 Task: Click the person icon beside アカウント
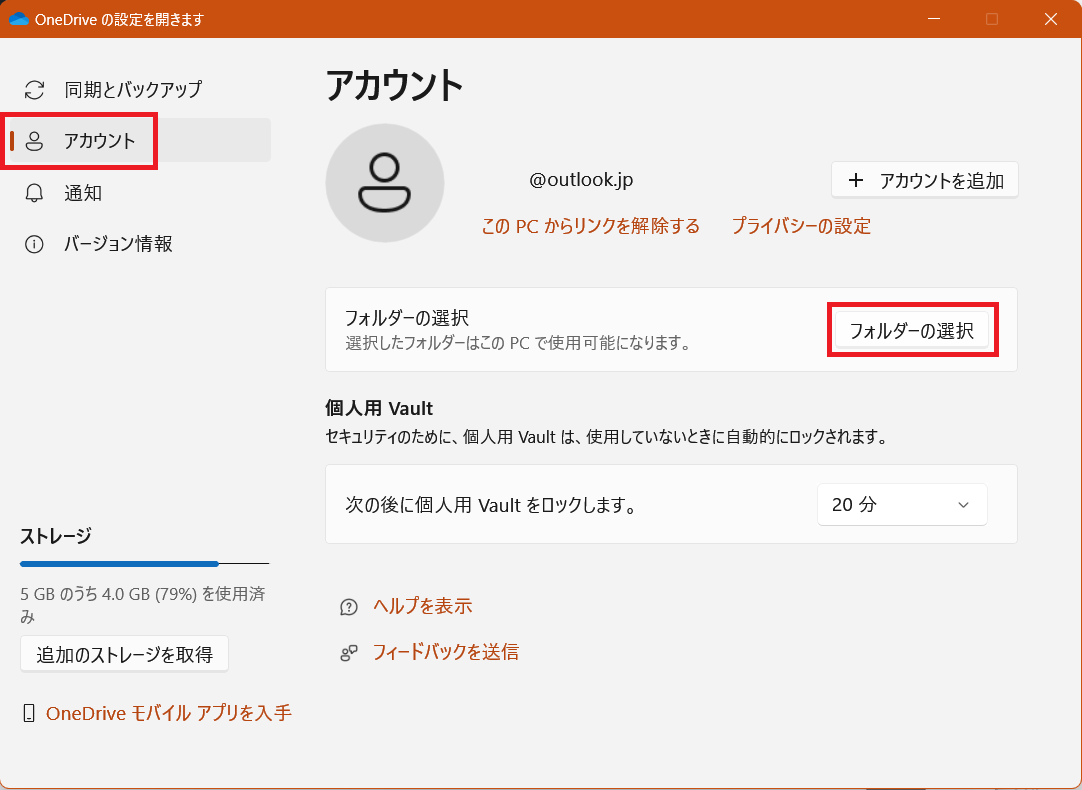click(35, 141)
